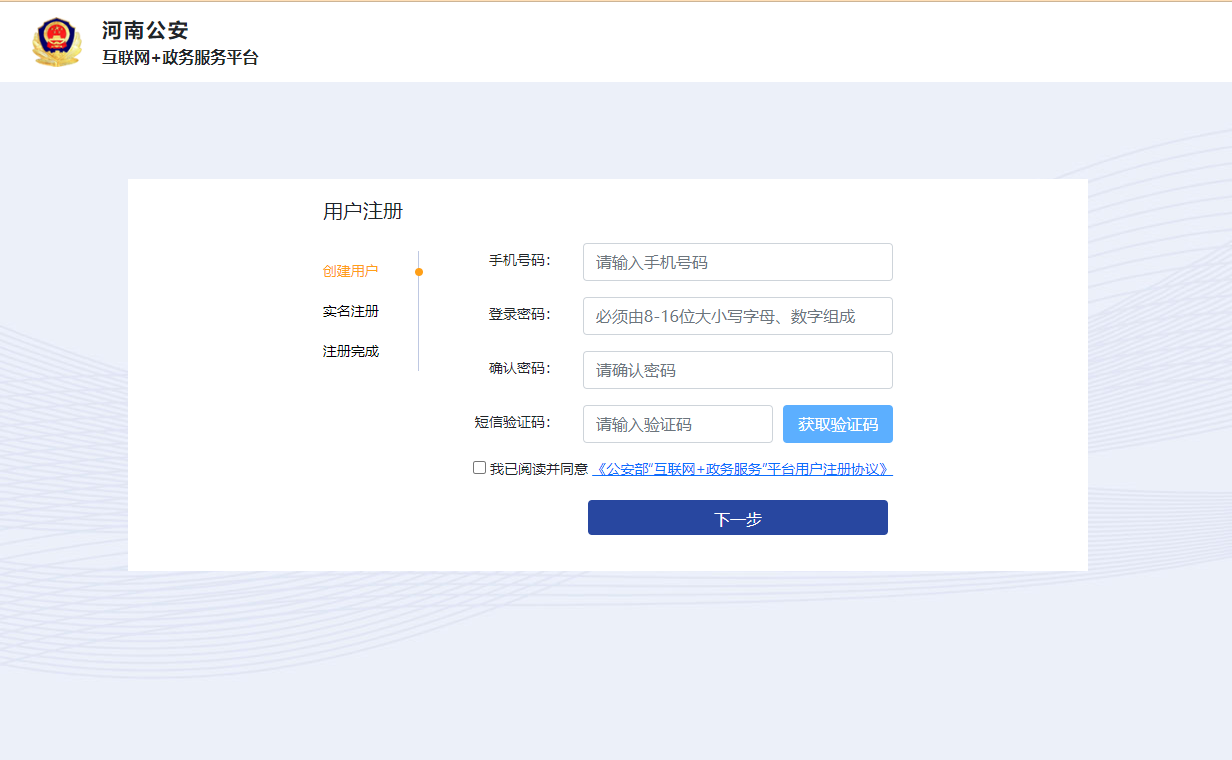Click the 用户注册 heading
The width and height of the screenshot is (1232, 760).
coord(363,212)
